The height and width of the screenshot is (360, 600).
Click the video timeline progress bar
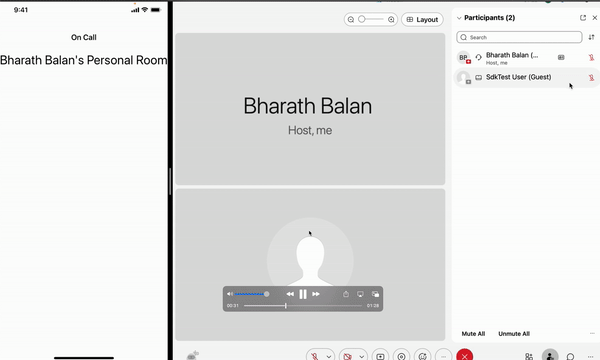(x=303, y=306)
